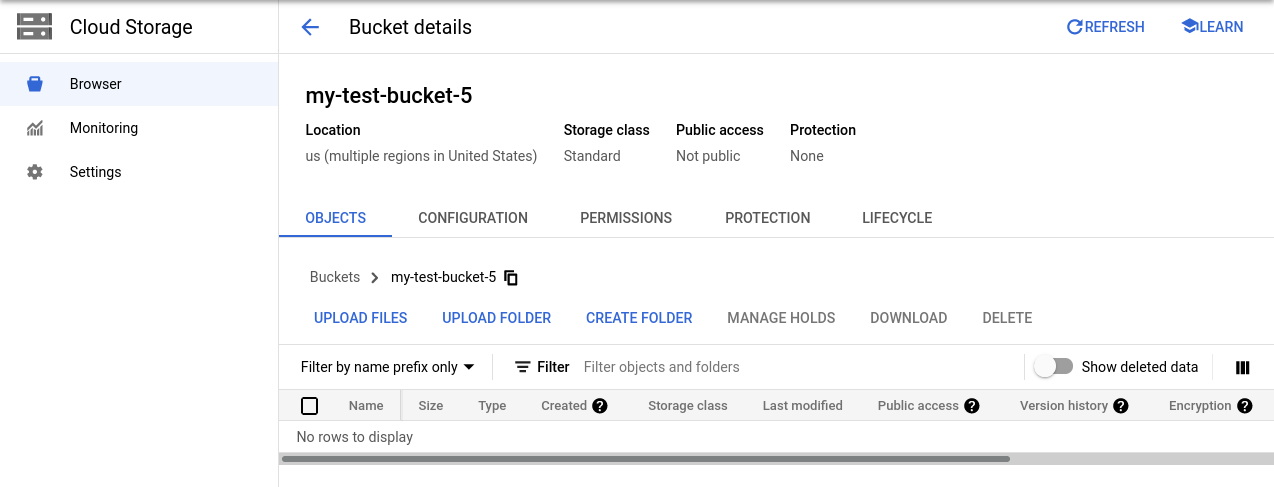Image resolution: width=1274 pixels, height=487 pixels.
Task: Open the column display options icon
Action: pos(1243,367)
